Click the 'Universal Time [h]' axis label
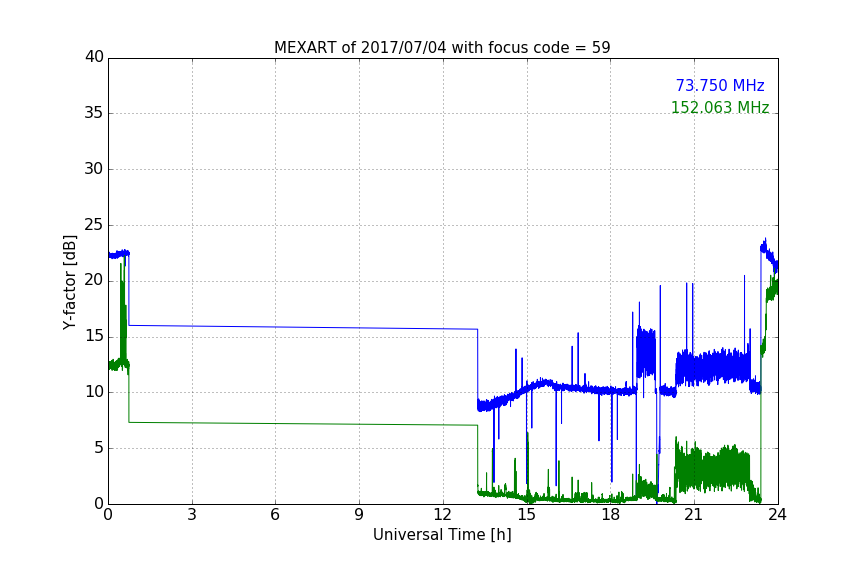The image size is (864, 576). 442,535
